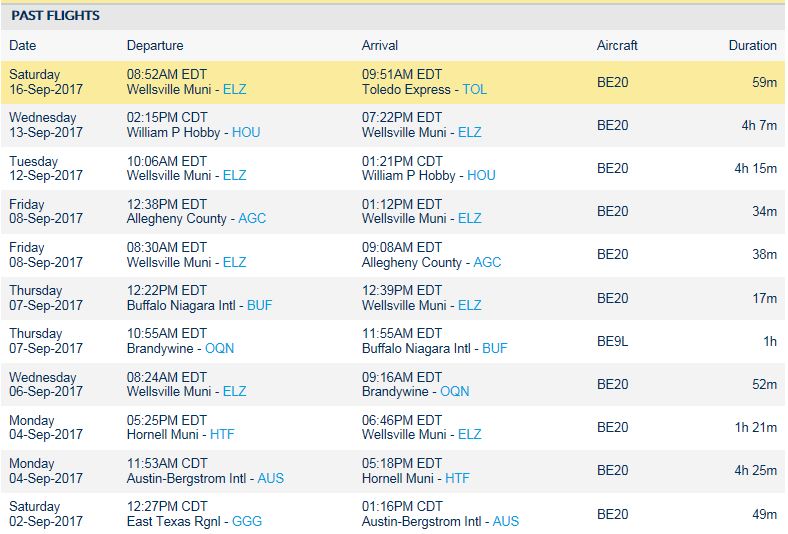
Task: Click the AUS departure airport link
Action: pos(271,478)
